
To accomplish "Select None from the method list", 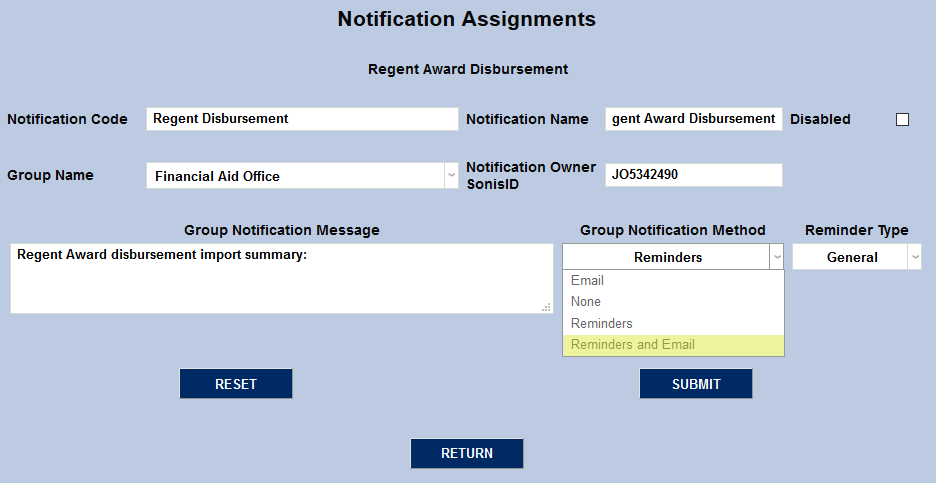I will (673, 302).
